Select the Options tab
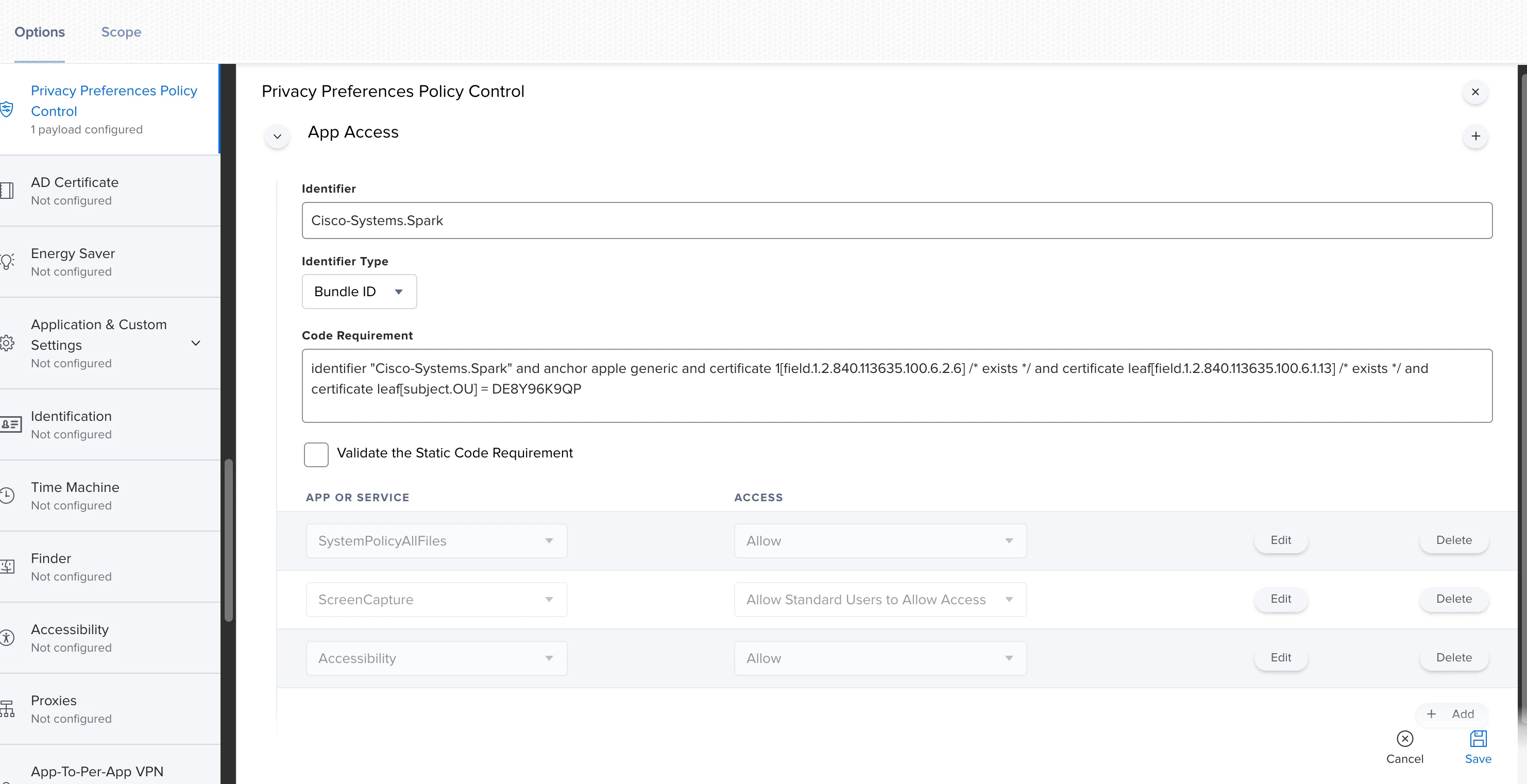Screen dimensions: 1527x784 click(x=40, y=32)
